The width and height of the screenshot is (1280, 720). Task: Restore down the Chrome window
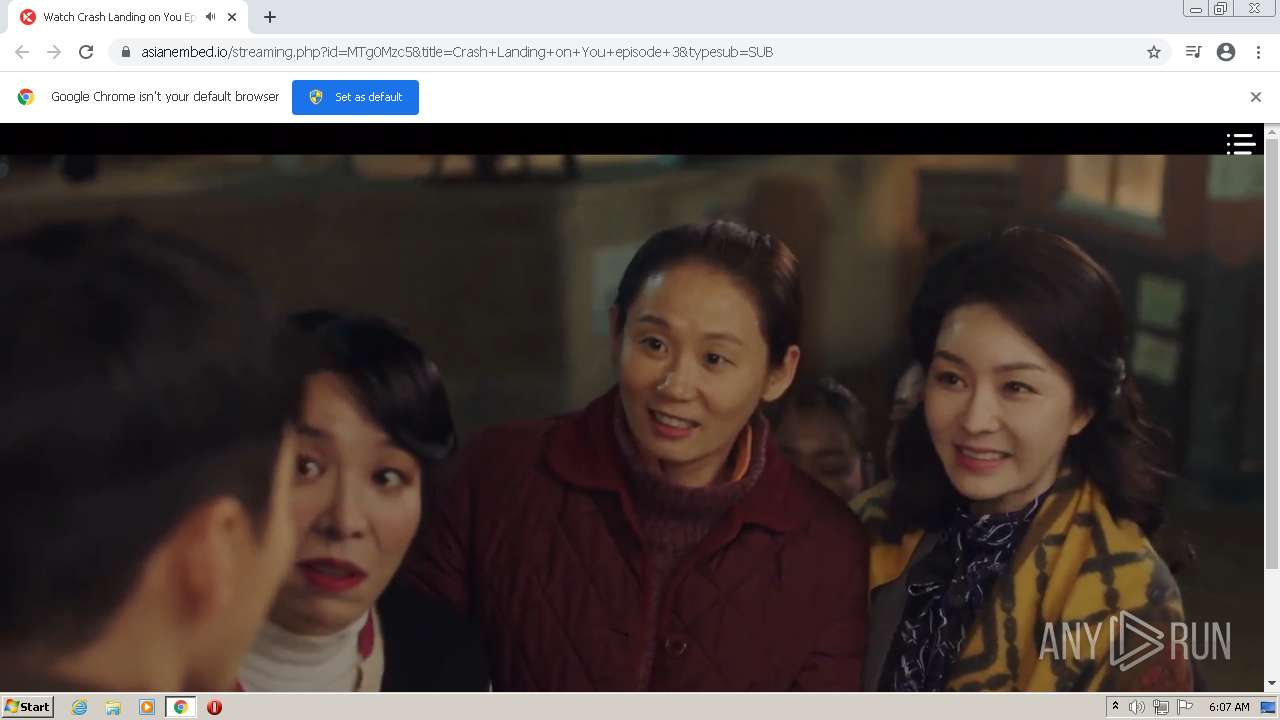point(1221,8)
